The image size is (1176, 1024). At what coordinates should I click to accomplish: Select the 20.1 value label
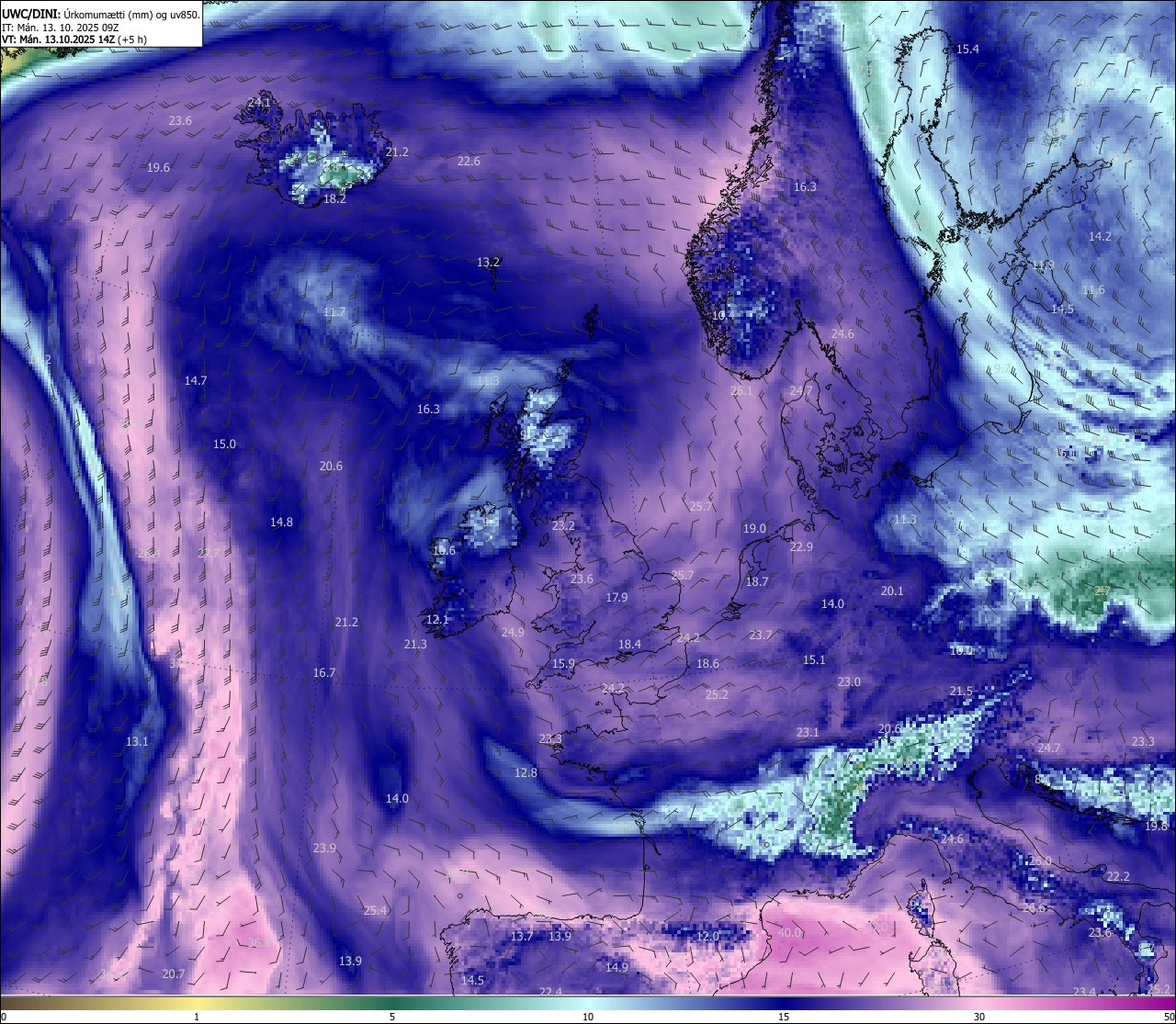(892, 591)
